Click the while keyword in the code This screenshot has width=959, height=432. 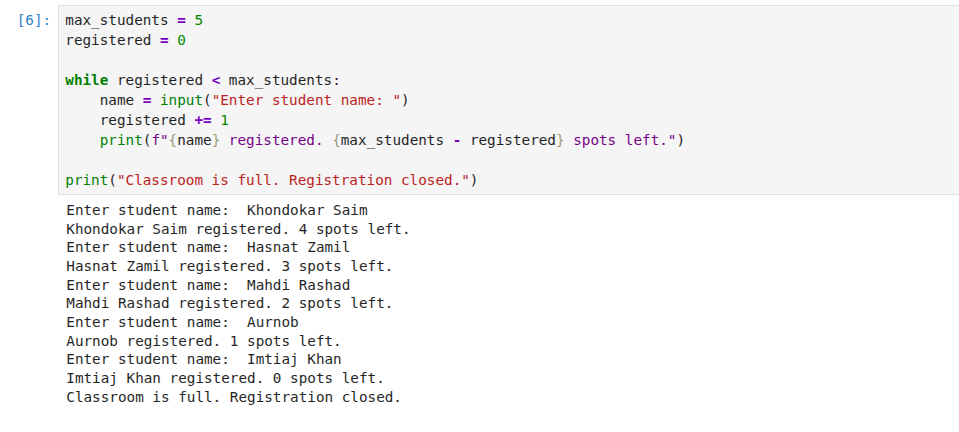pos(87,80)
